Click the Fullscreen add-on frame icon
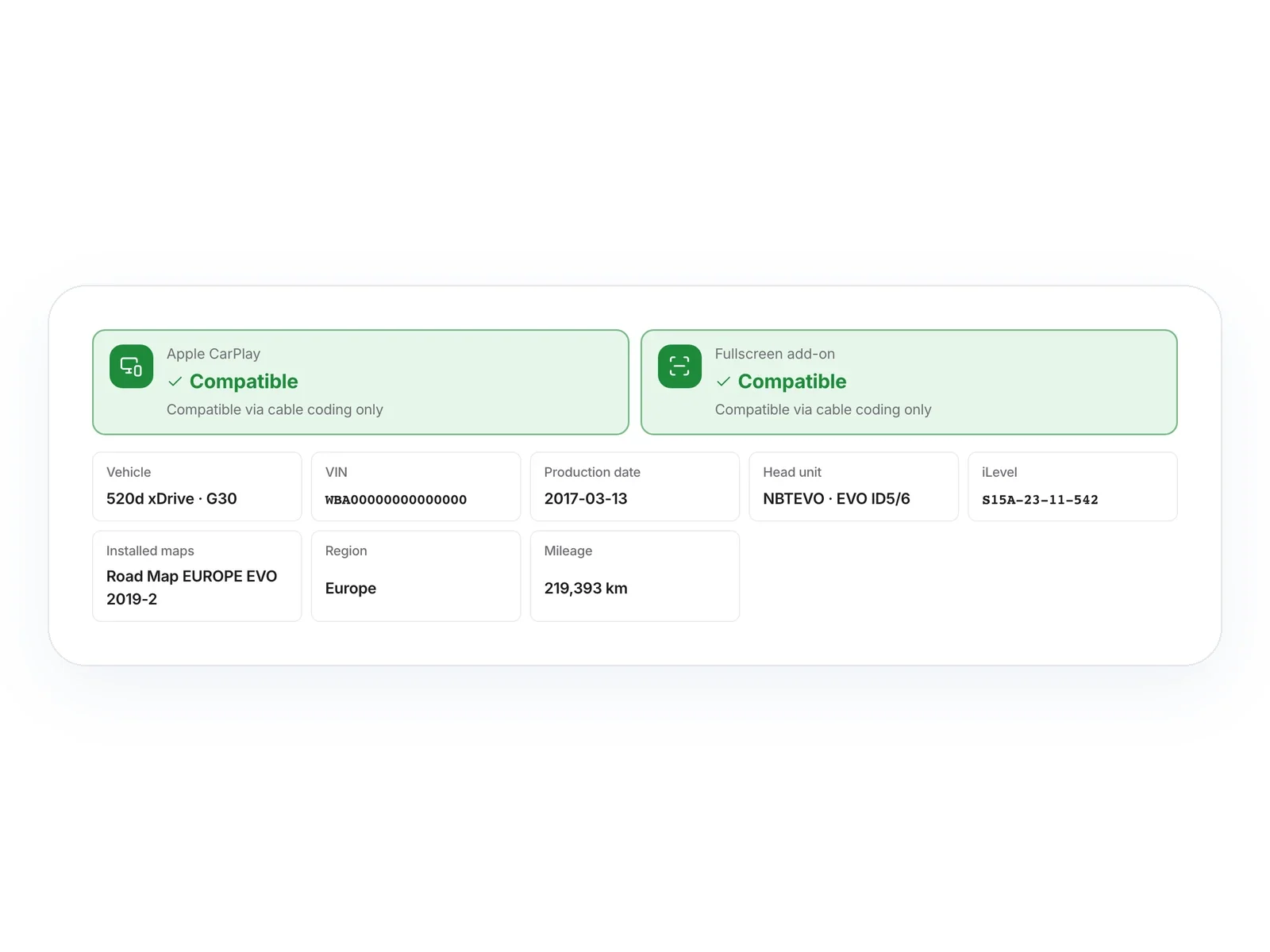Screen dimensions: 1270x952 tap(679, 367)
